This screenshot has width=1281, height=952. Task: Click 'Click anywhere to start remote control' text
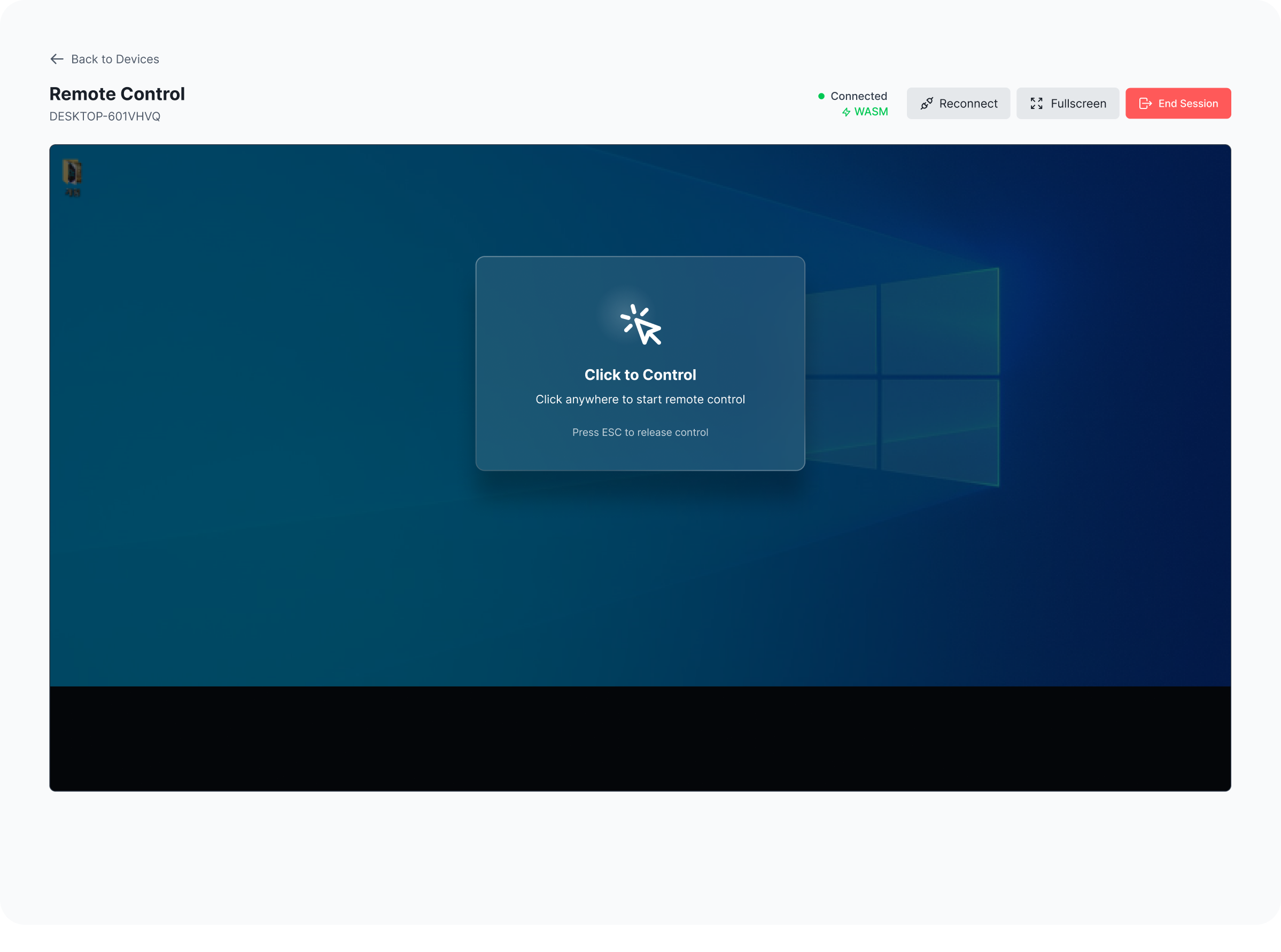pyautogui.click(x=640, y=400)
